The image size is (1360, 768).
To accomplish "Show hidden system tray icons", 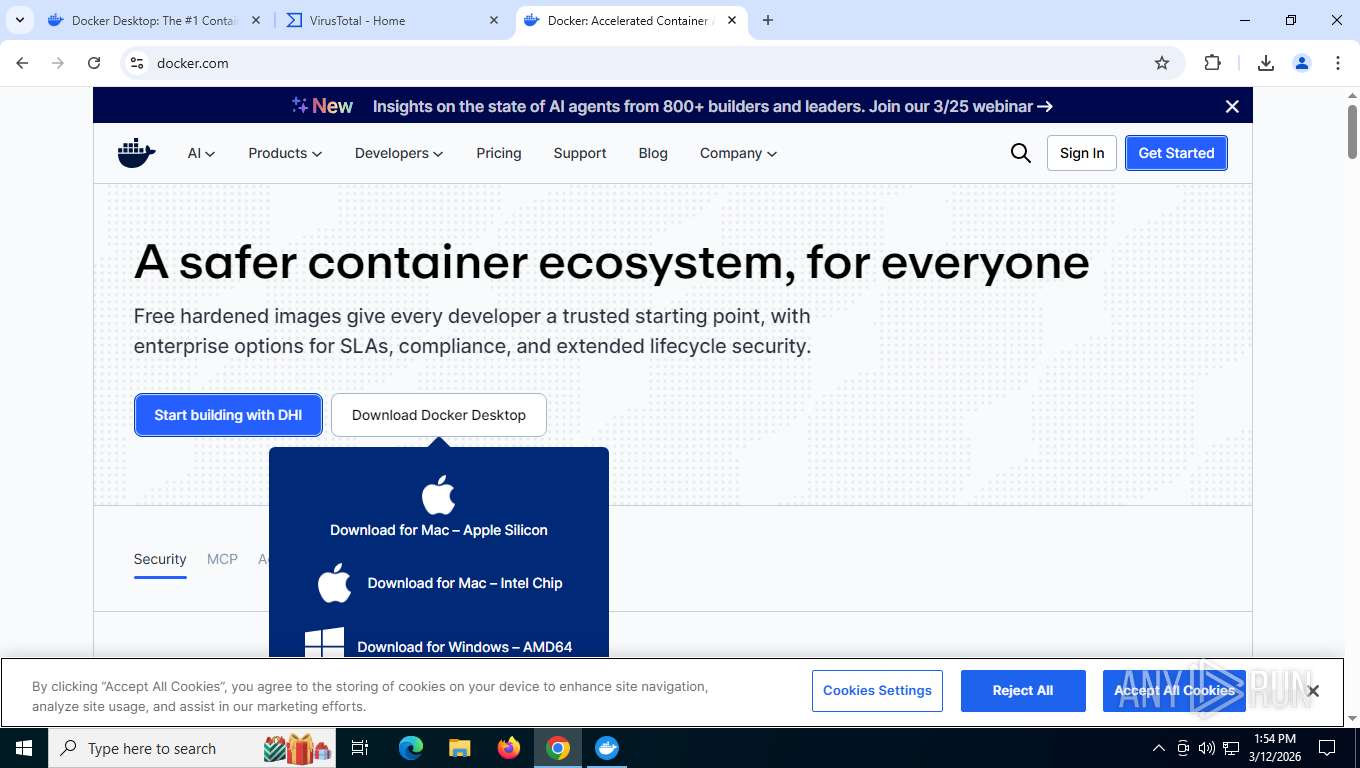I will [1159, 748].
